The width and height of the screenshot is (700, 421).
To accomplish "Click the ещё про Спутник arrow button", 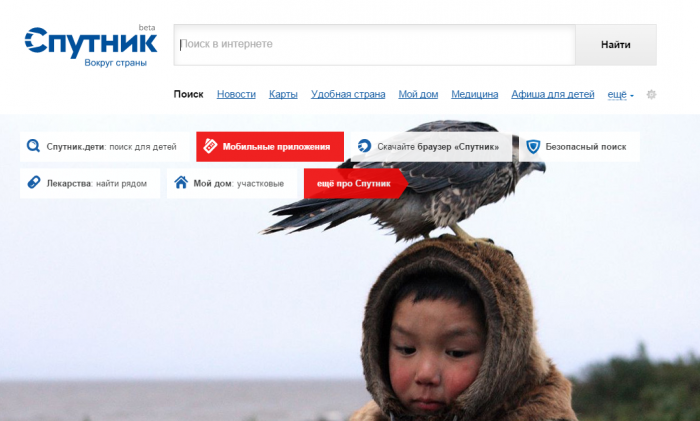I will (355, 183).
